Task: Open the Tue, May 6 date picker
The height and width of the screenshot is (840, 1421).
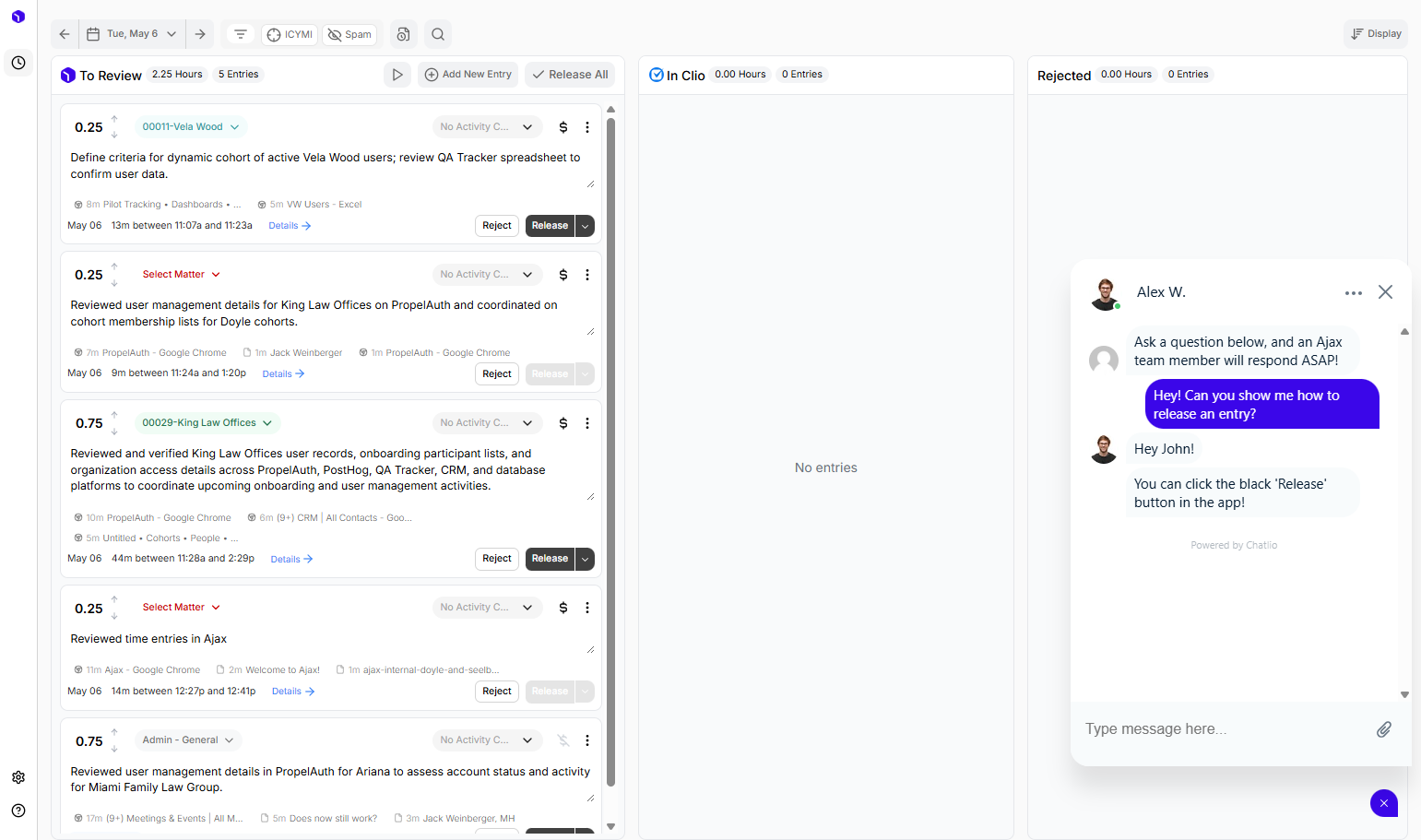Action: [x=132, y=34]
